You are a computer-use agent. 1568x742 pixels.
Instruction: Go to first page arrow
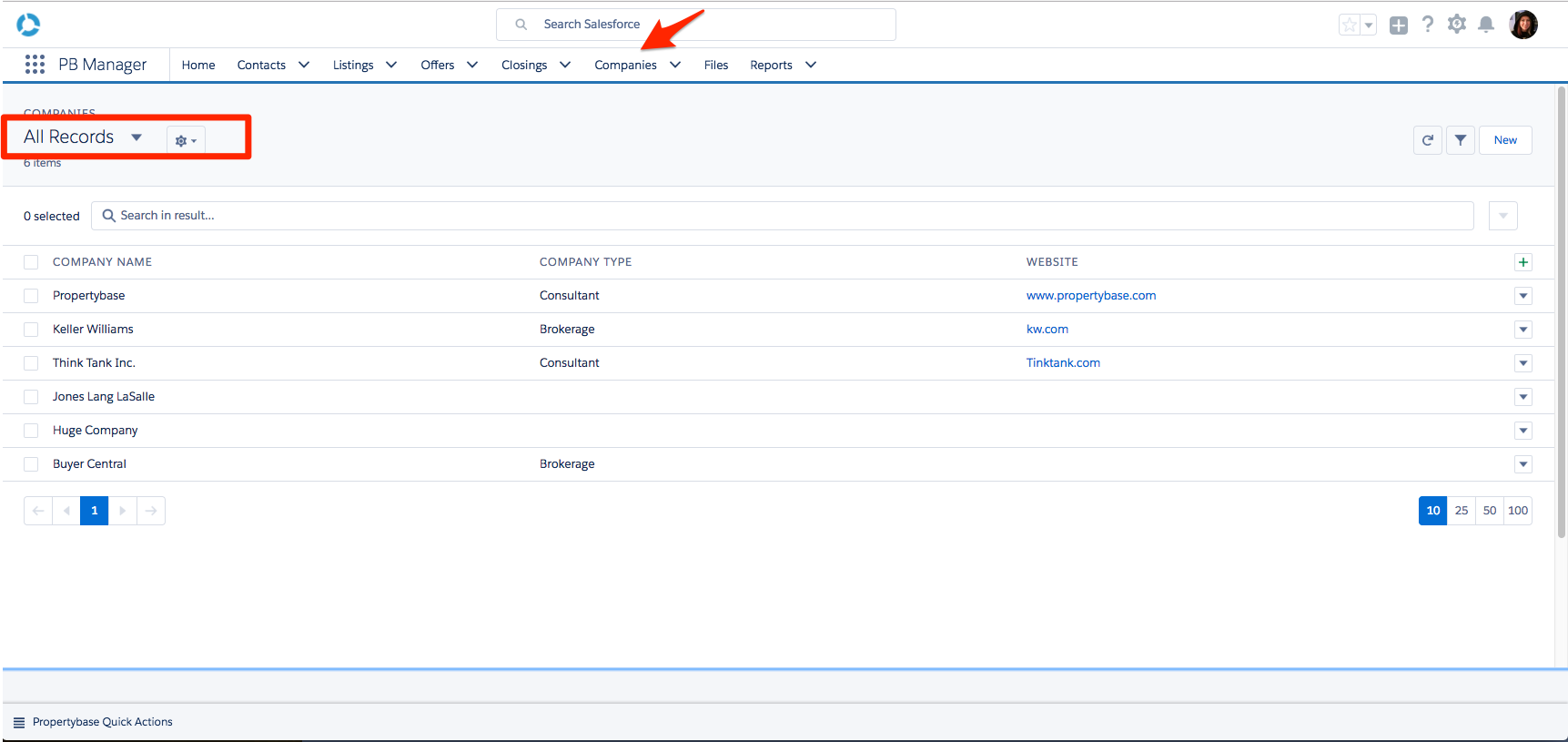point(38,511)
